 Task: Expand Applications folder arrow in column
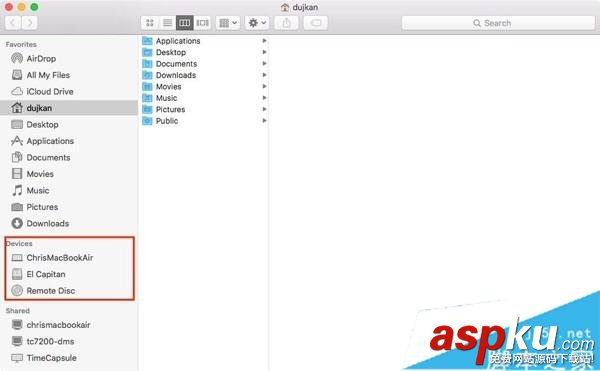pyautogui.click(x=264, y=41)
